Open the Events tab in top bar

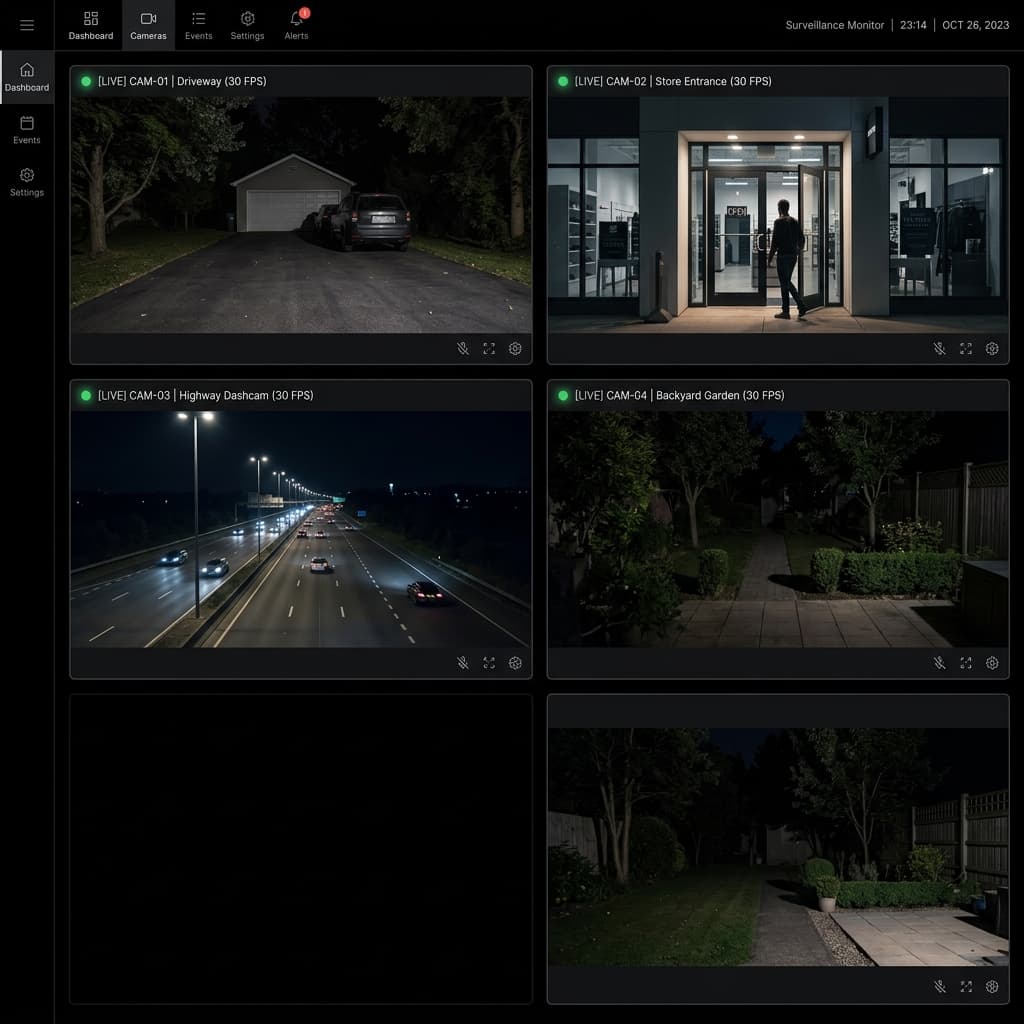199,25
